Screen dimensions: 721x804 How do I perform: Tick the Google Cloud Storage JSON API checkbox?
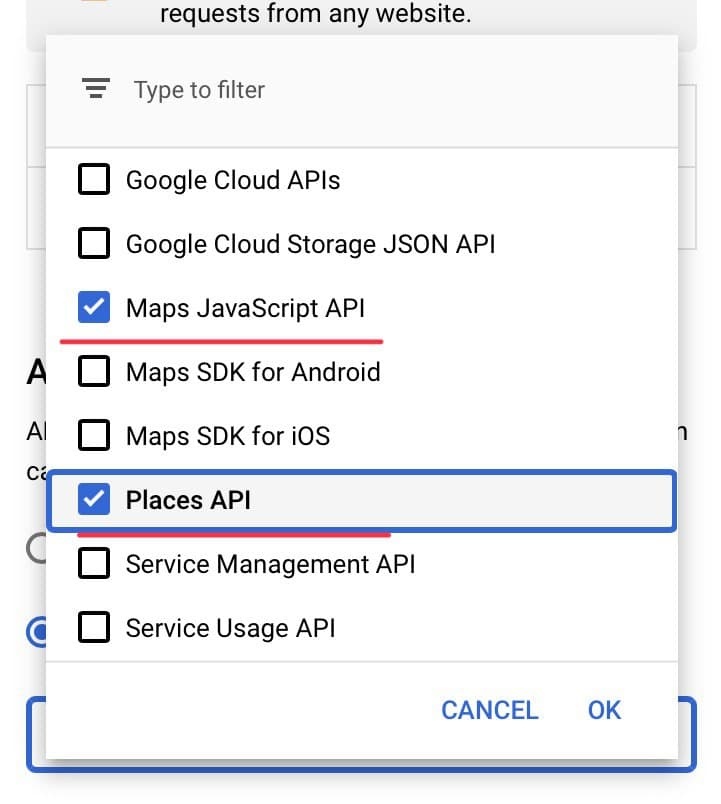[94, 243]
